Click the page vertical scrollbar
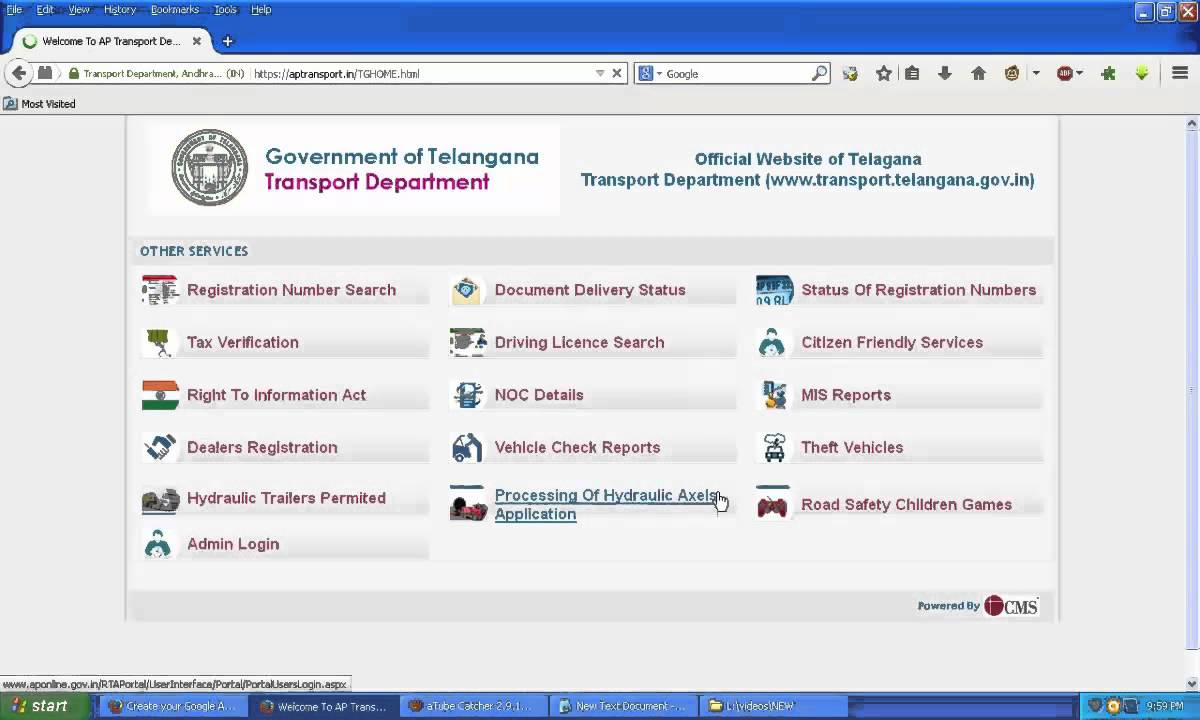The width and height of the screenshot is (1200, 720). point(1191,390)
